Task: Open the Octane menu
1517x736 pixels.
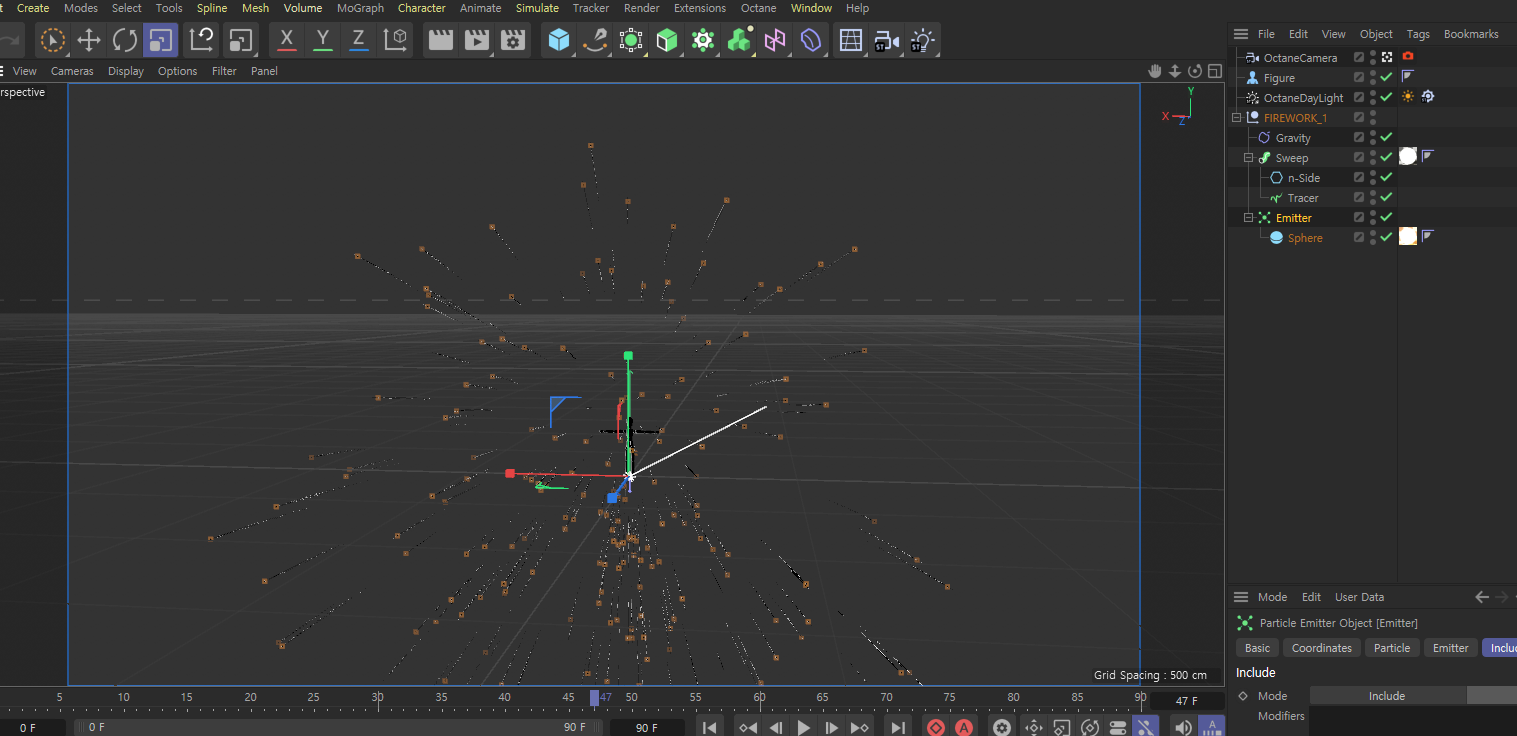Action: pyautogui.click(x=758, y=8)
